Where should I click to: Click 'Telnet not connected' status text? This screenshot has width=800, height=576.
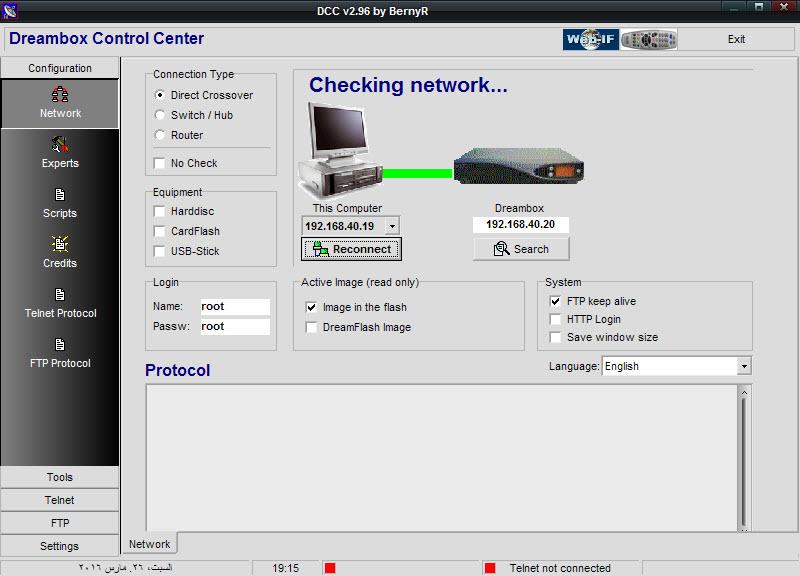(560, 568)
